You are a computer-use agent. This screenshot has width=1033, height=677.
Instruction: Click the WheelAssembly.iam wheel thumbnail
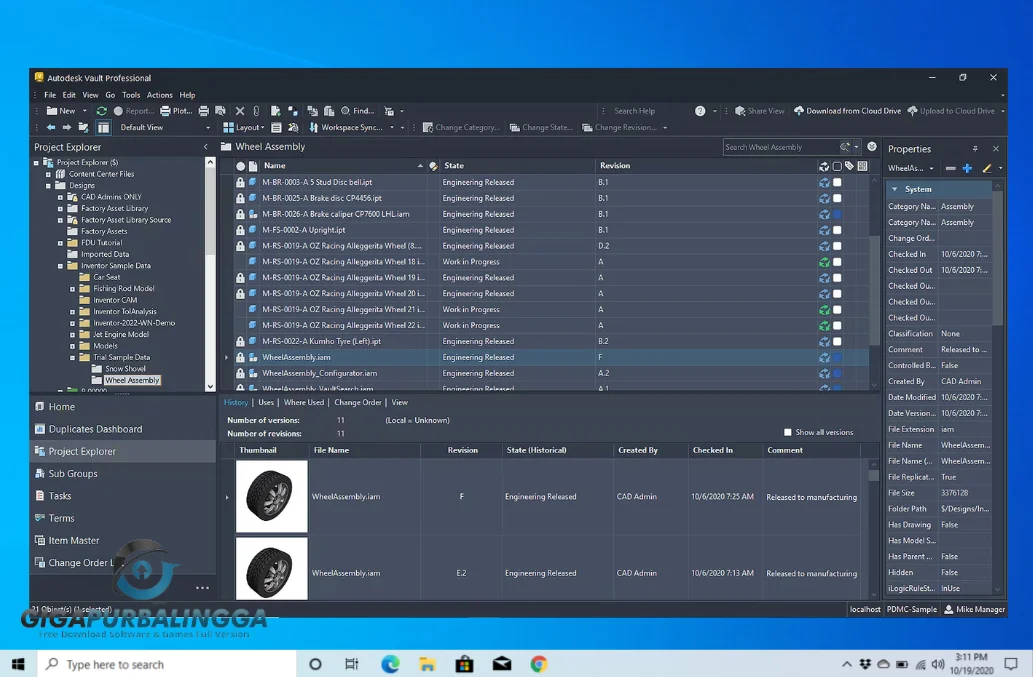click(270, 496)
